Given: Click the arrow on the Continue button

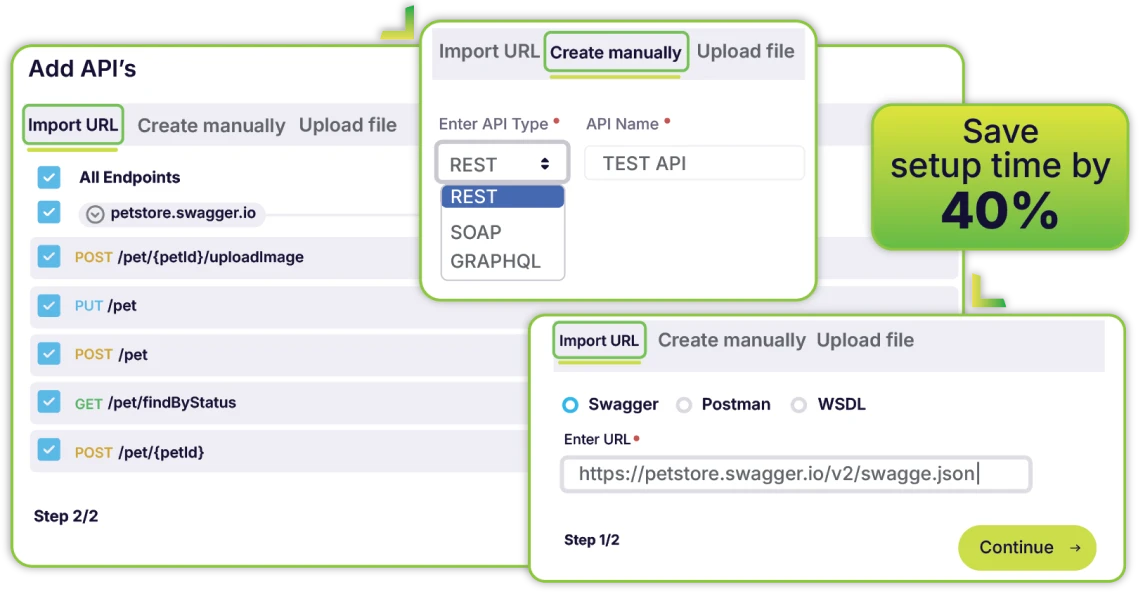Looking at the screenshot, I should (x=1075, y=547).
